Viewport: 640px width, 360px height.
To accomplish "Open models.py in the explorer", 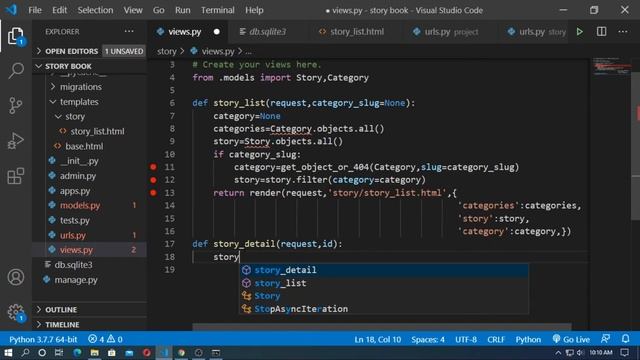I will coord(80,205).
